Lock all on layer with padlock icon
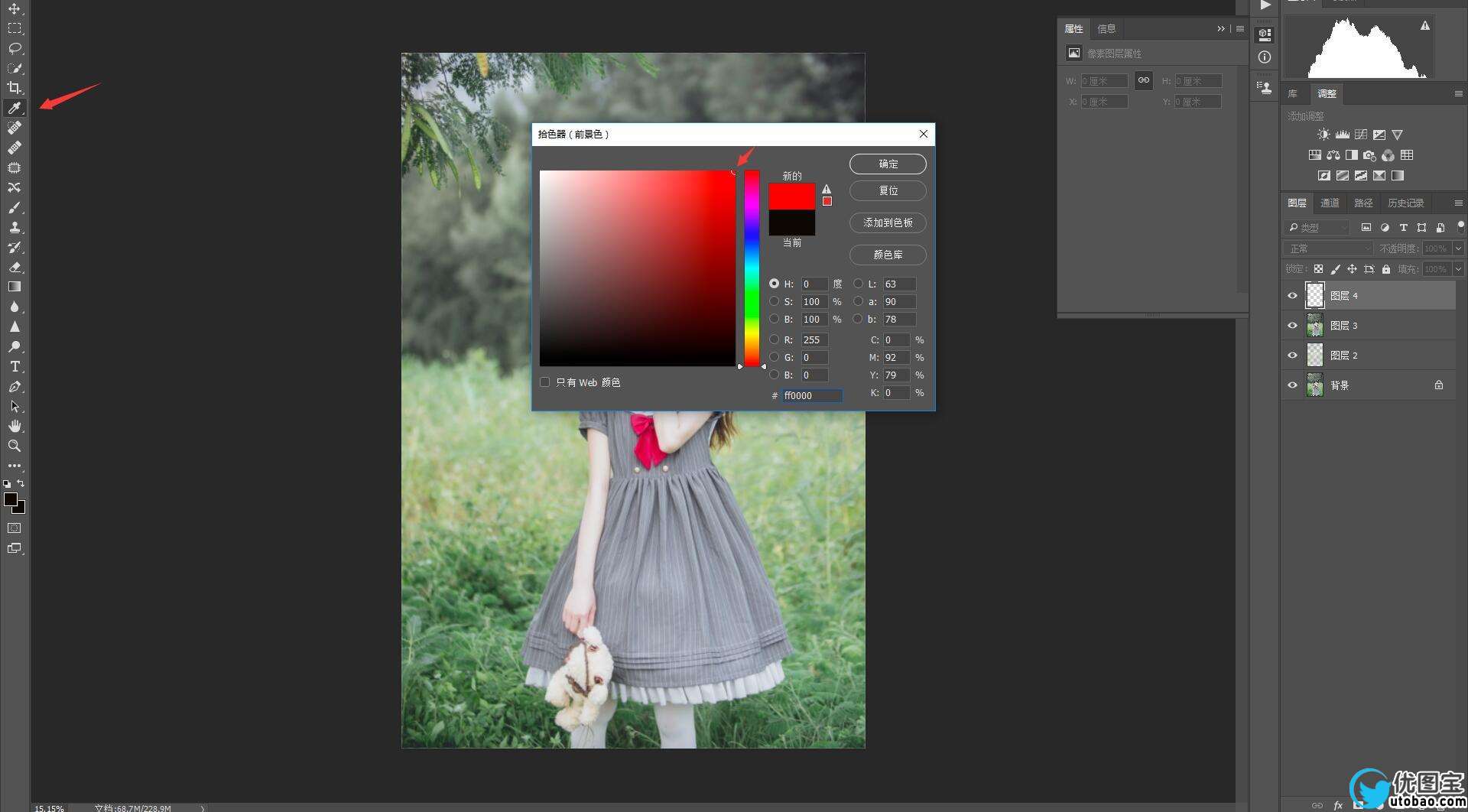 coord(1385,269)
